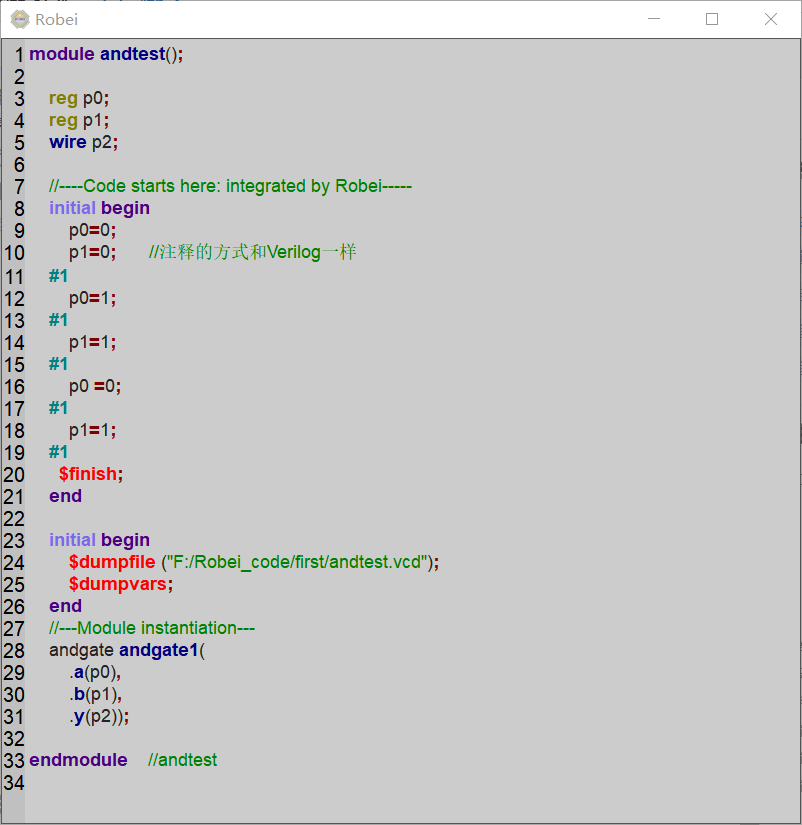
Task: Close the Robei window
Action: tap(769, 19)
